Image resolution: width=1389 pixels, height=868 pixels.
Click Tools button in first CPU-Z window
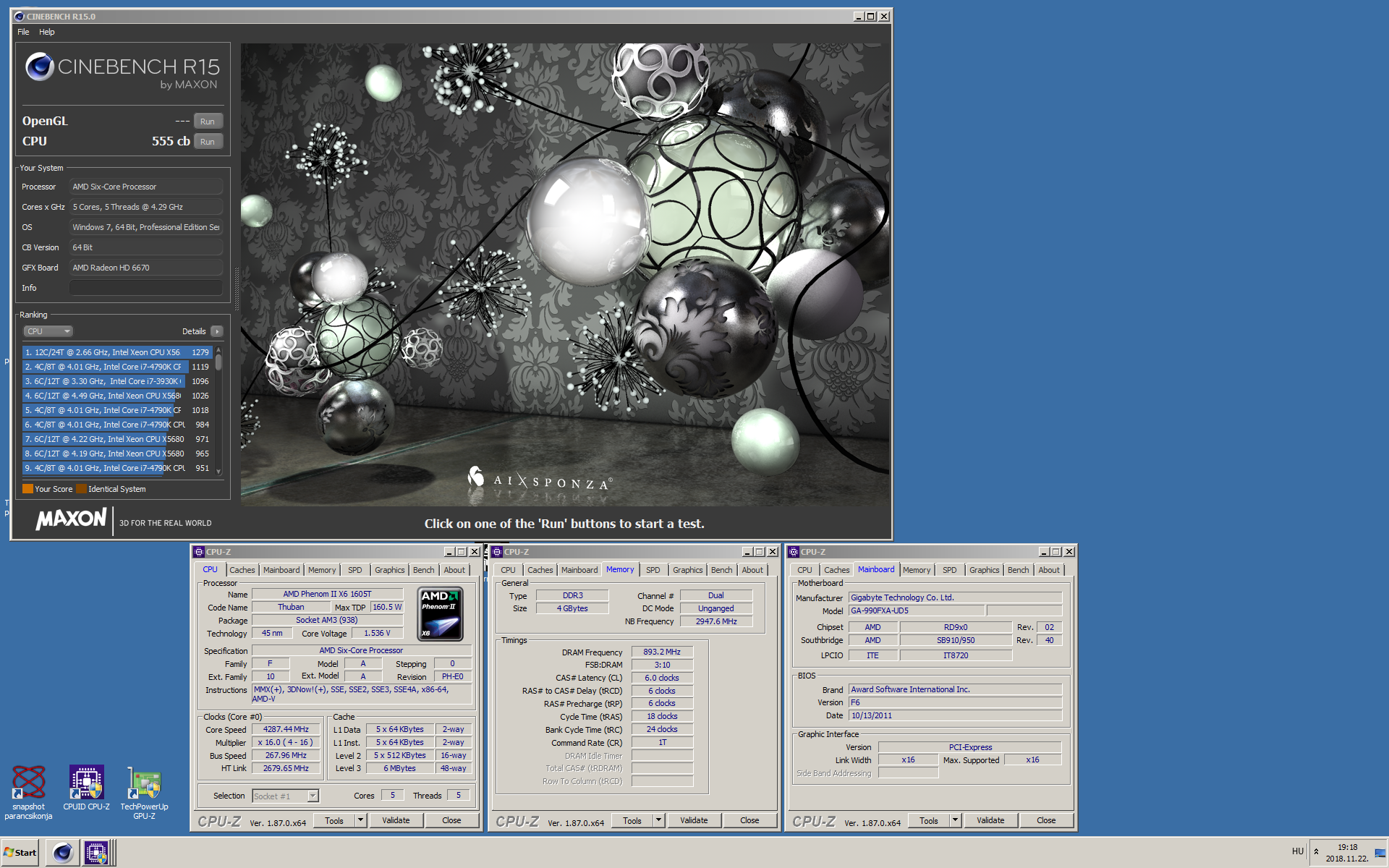tap(334, 821)
